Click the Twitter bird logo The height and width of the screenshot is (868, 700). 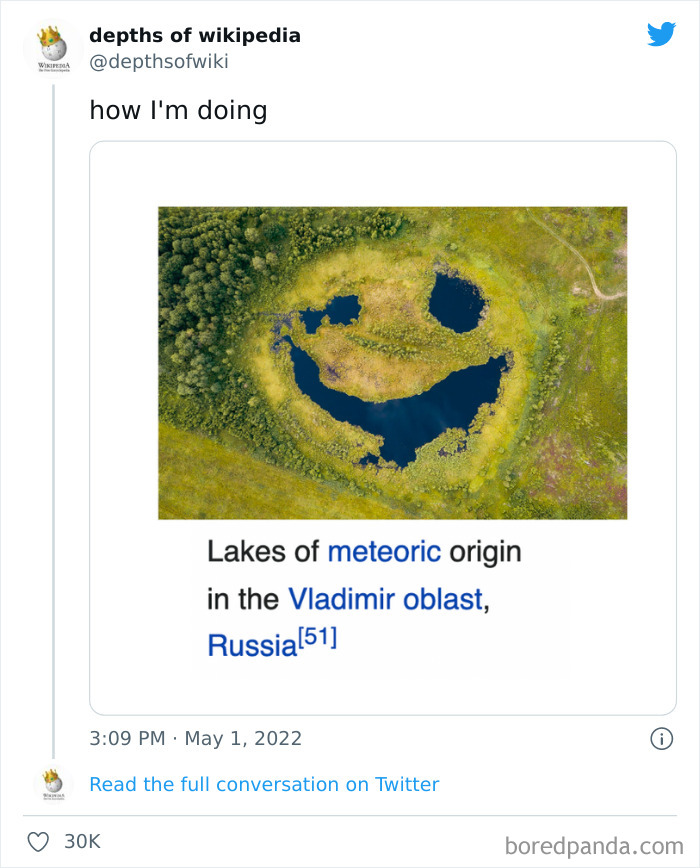[661, 35]
